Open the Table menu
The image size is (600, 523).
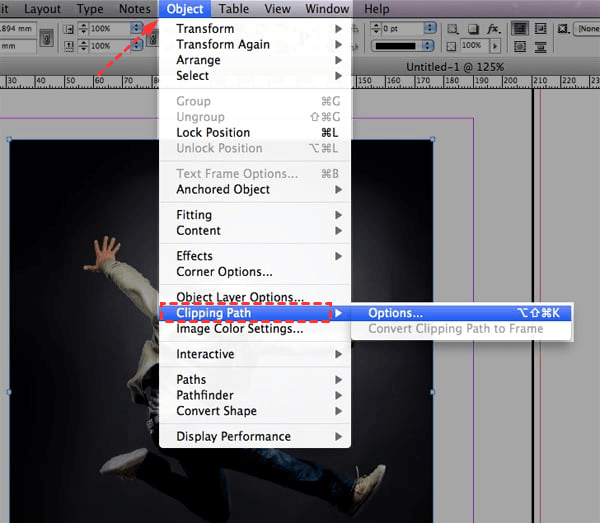point(234,9)
